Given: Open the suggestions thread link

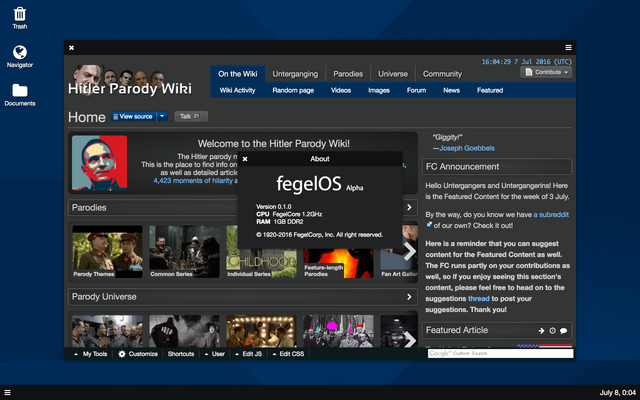Looking at the screenshot, I should (478, 298).
